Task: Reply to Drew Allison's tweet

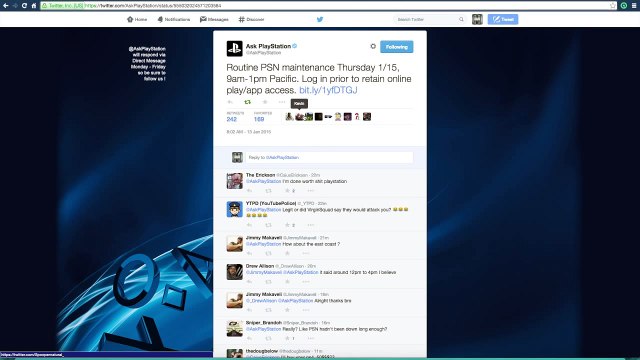Action: [249, 282]
